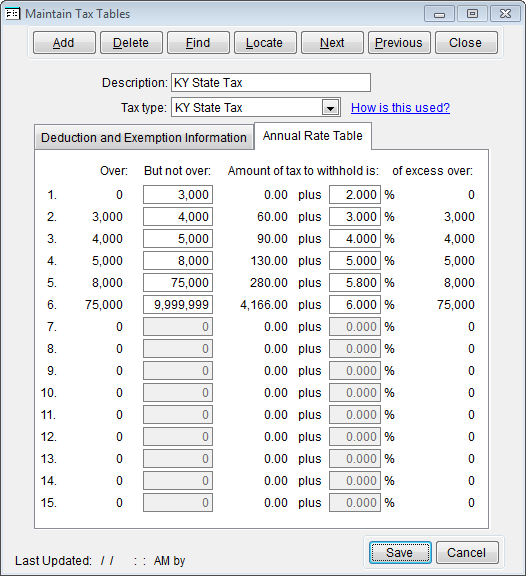This screenshot has height=576, width=526.
Task: Click row 6 percent field 6.000
Action: point(355,305)
